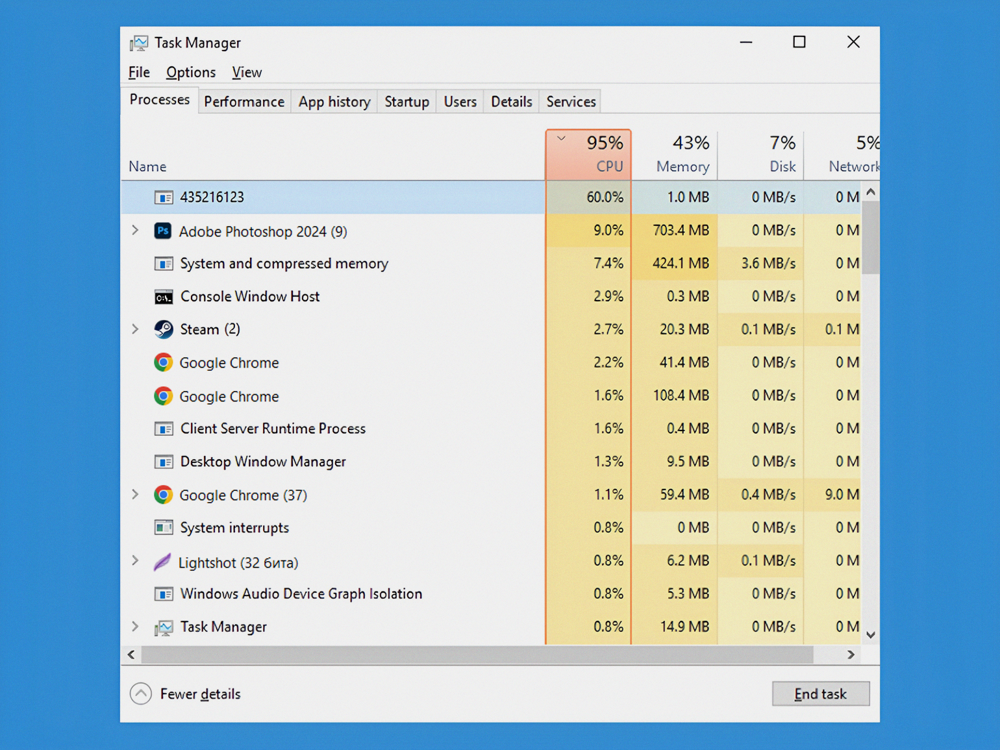Open the Options menu
This screenshot has width=1000, height=750.
click(x=190, y=72)
